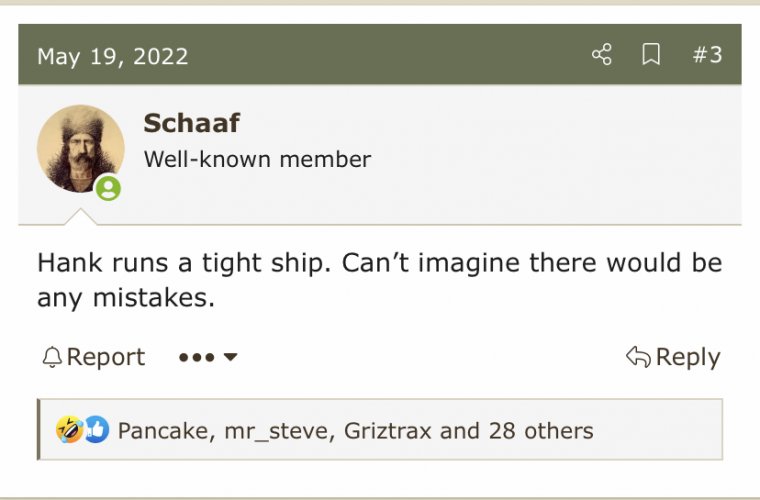Bookmark this post with the bookmark icon

(651, 55)
